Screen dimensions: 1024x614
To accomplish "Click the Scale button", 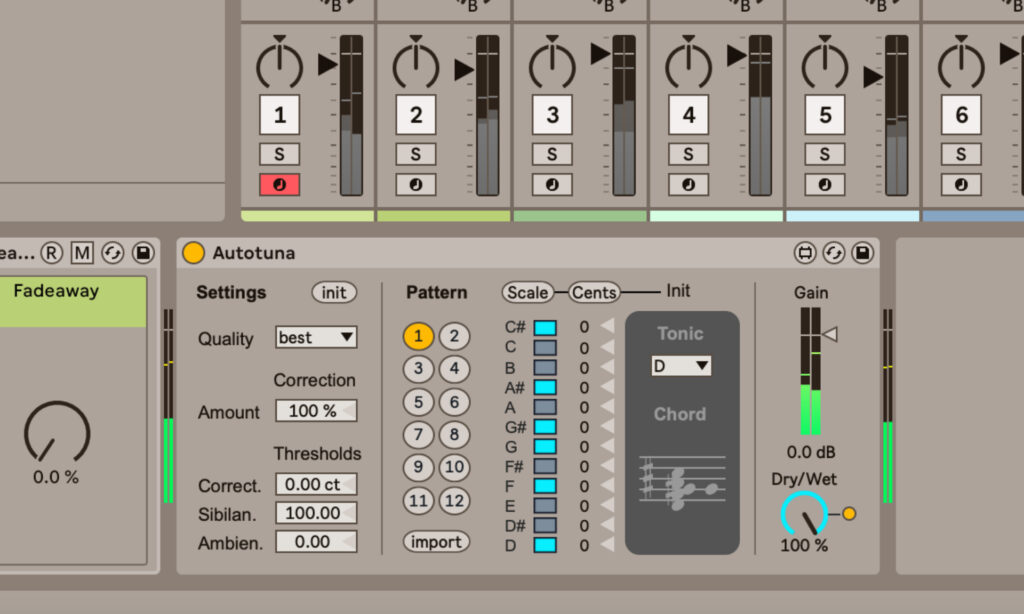I will (x=528, y=293).
